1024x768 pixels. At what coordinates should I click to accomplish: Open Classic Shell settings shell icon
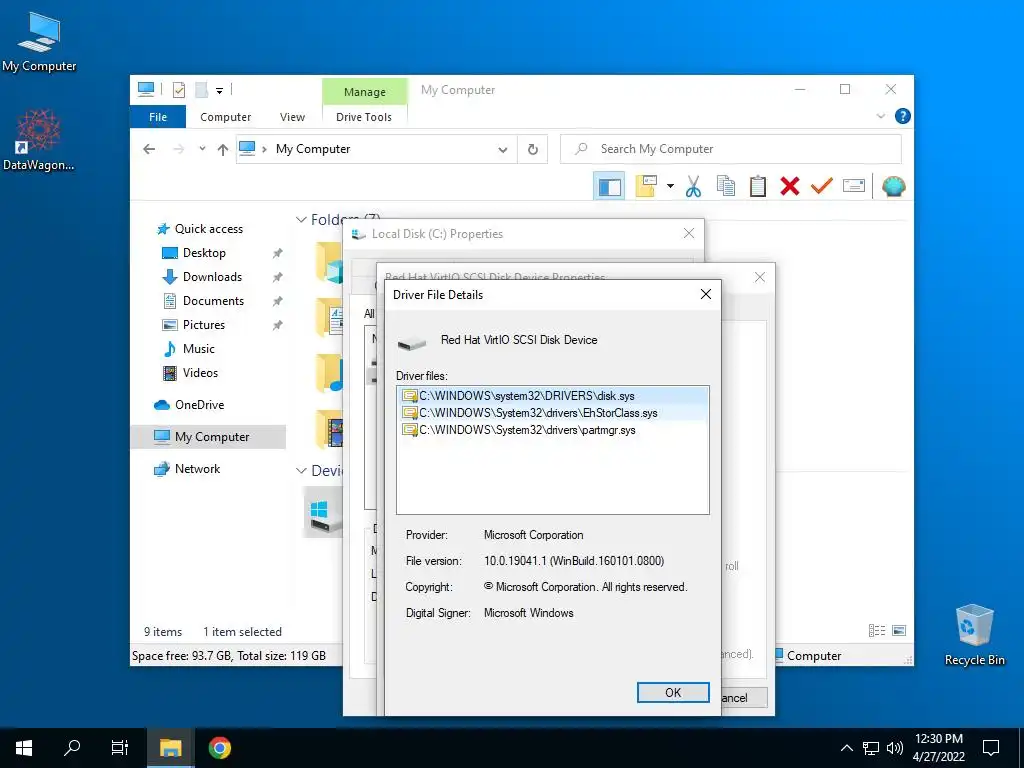893,187
